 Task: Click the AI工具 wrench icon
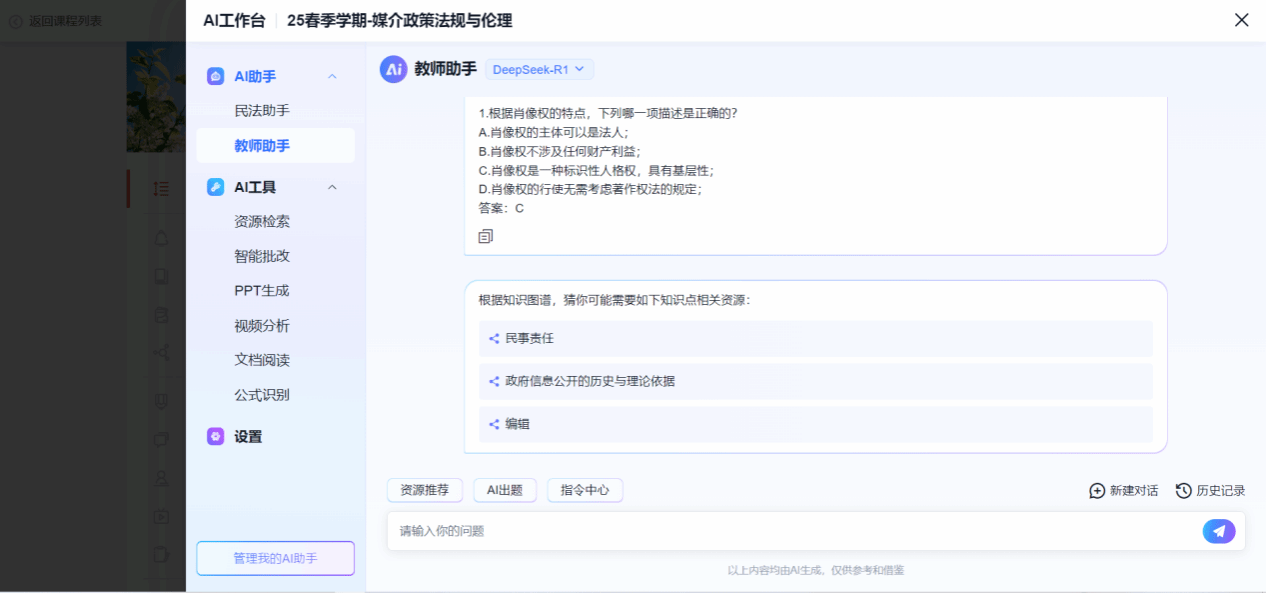click(215, 187)
